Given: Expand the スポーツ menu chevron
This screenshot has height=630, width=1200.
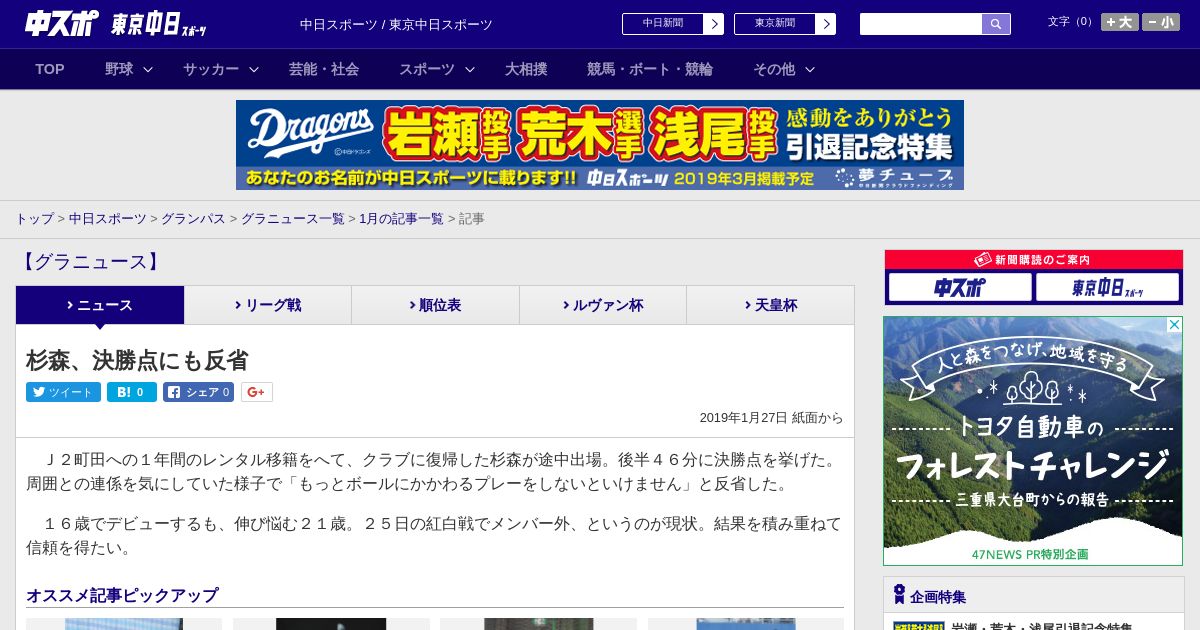Looking at the screenshot, I should [470, 70].
